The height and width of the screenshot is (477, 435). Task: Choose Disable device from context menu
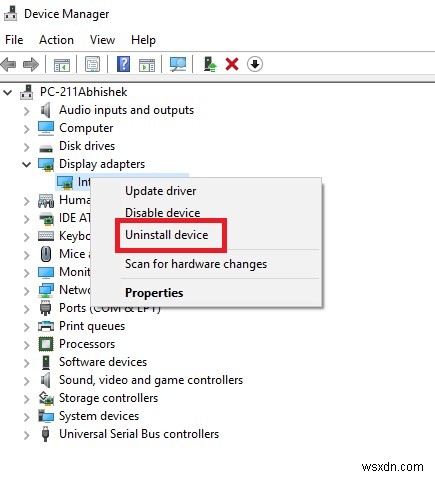point(163,213)
